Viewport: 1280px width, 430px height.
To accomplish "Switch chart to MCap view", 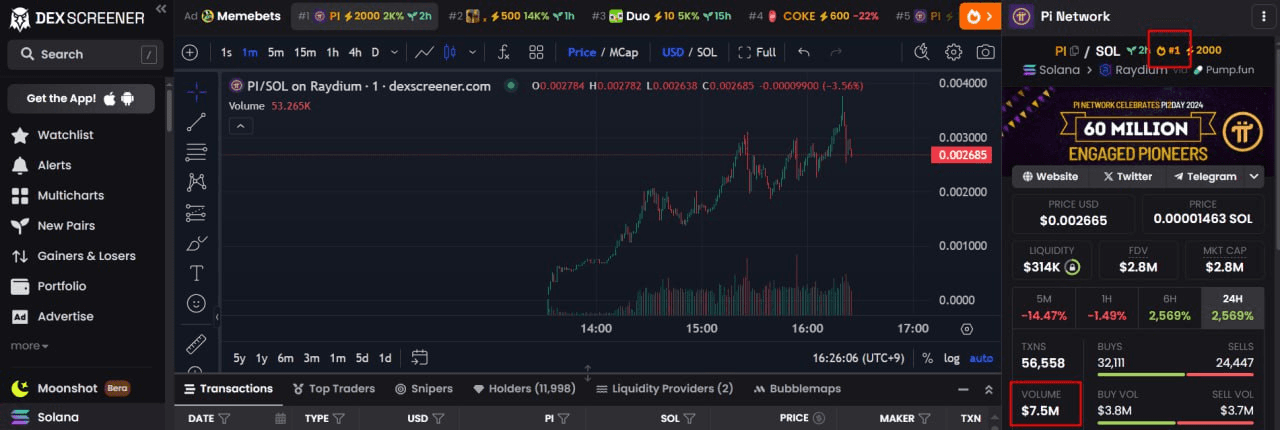I will tap(626, 52).
